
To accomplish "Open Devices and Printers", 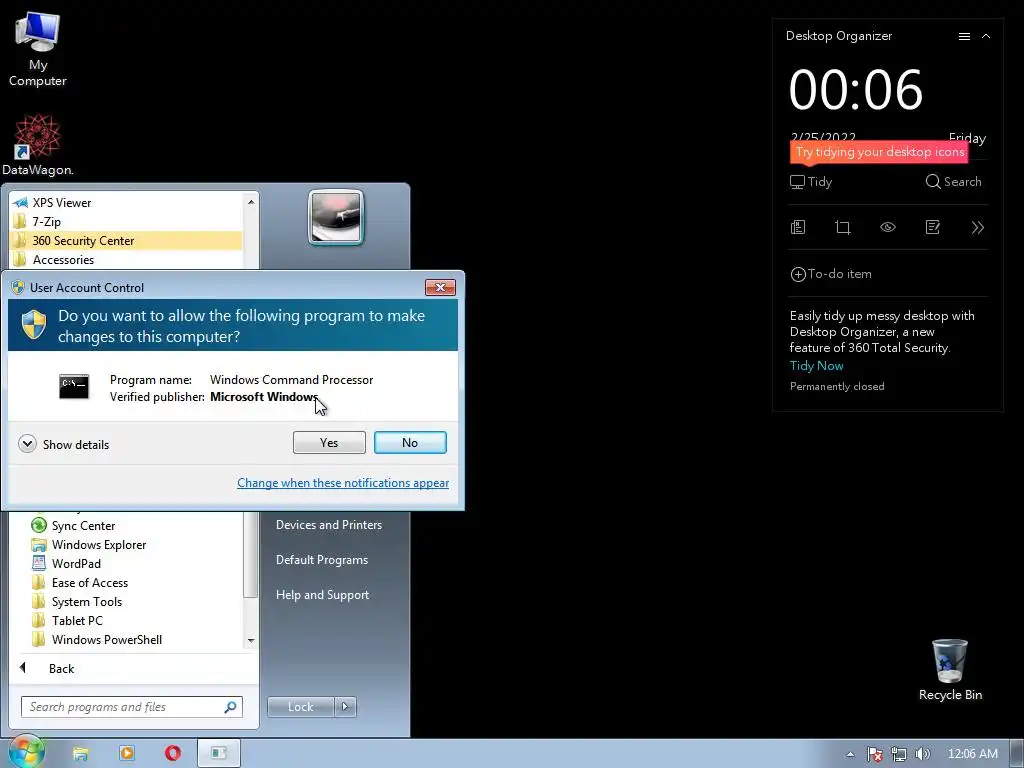I will [x=328, y=524].
